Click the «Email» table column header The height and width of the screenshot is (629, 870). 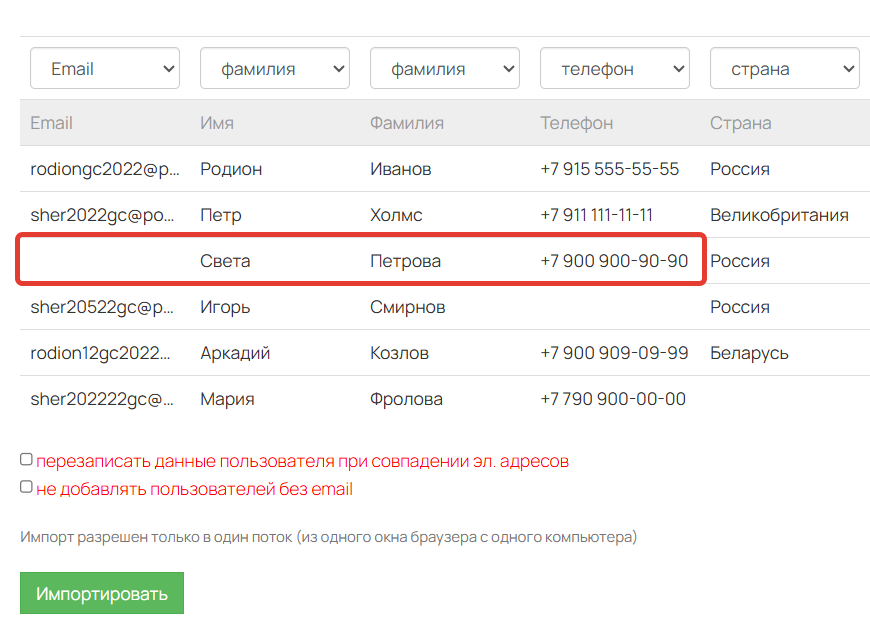[x=50, y=123]
